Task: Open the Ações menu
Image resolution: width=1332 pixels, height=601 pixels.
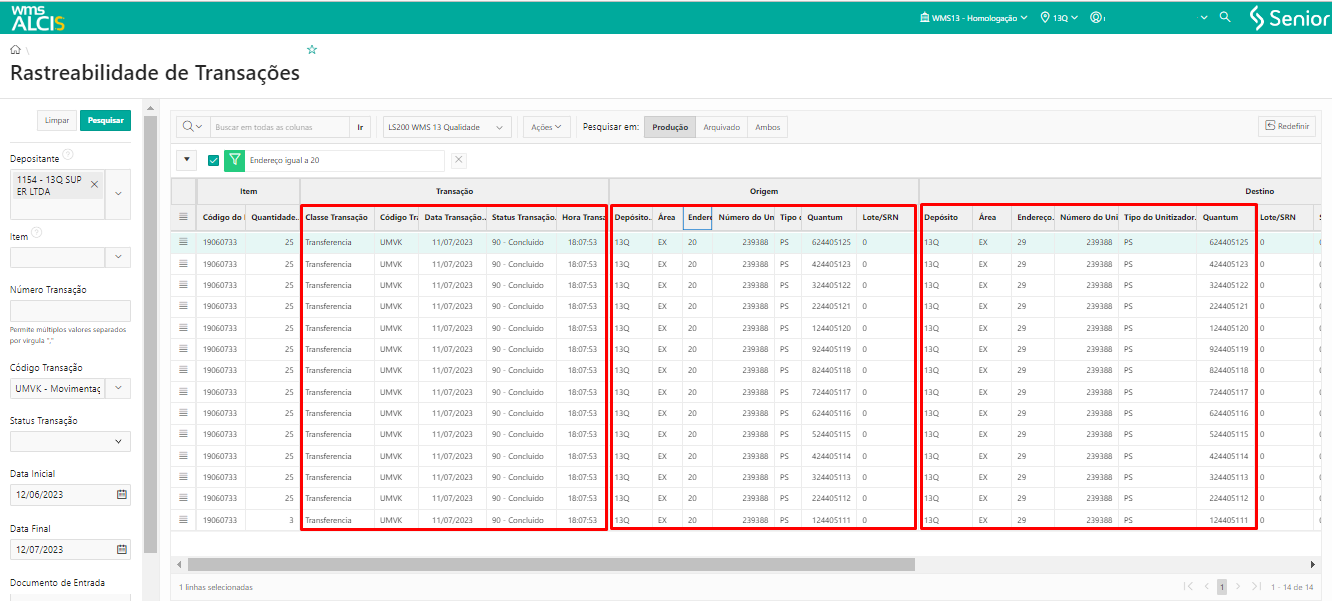Action: (x=546, y=127)
